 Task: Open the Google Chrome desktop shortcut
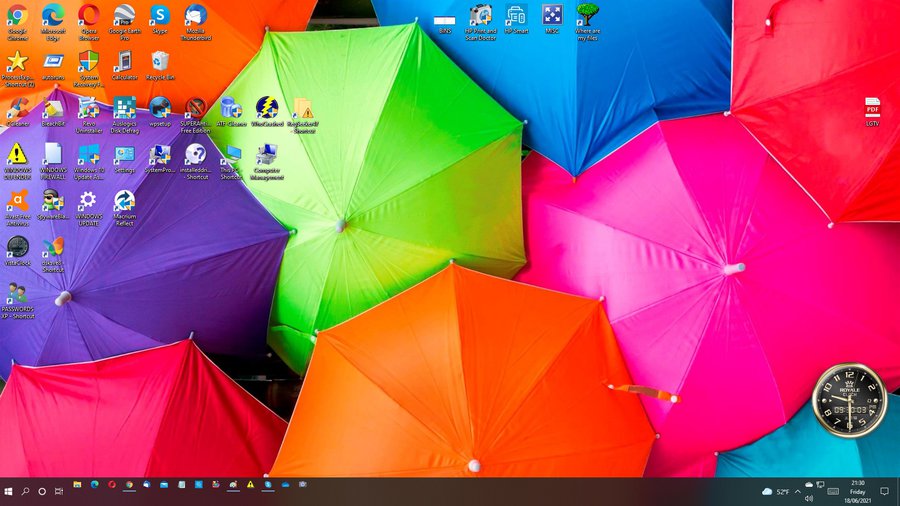[17, 22]
